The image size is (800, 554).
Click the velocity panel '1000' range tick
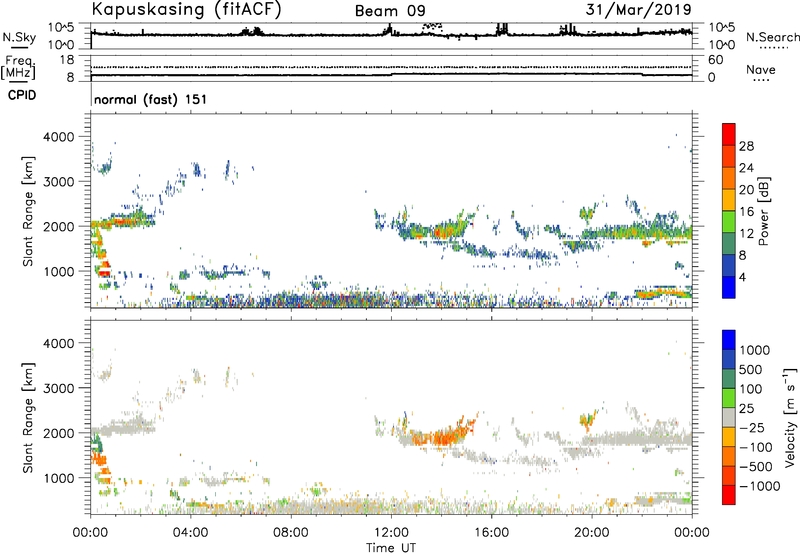pos(59,478)
